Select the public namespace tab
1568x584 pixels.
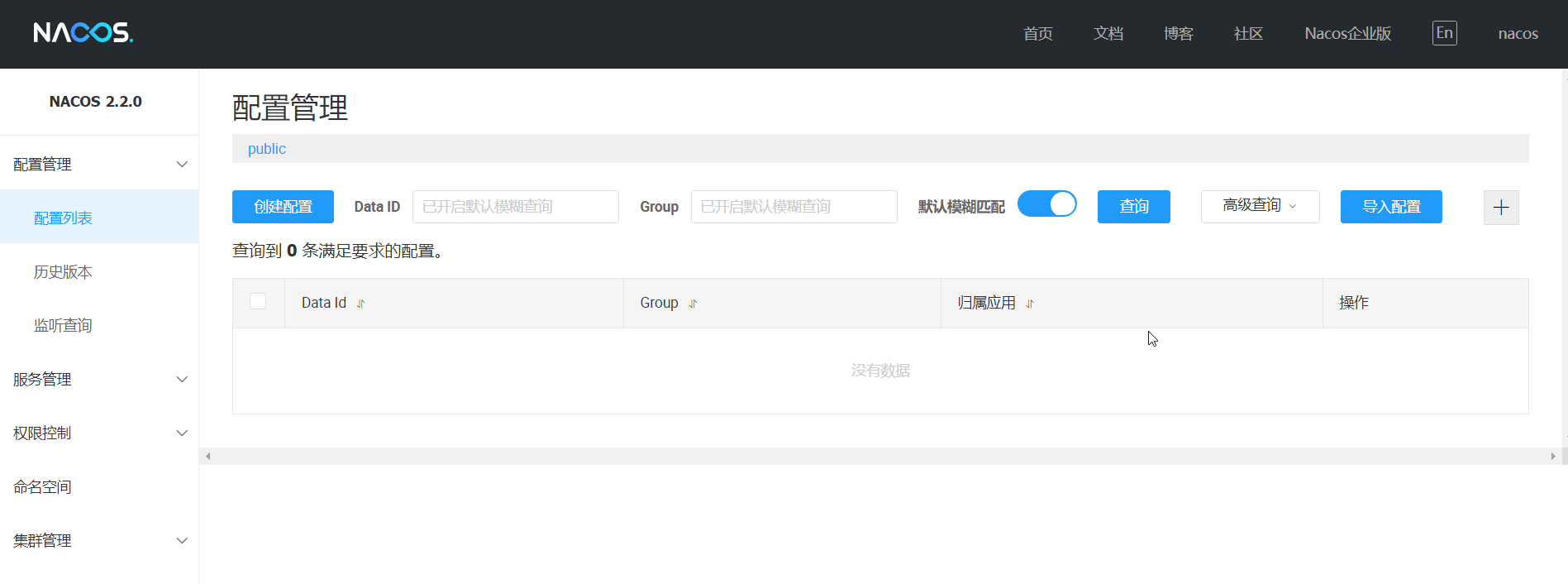click(267, 149)
